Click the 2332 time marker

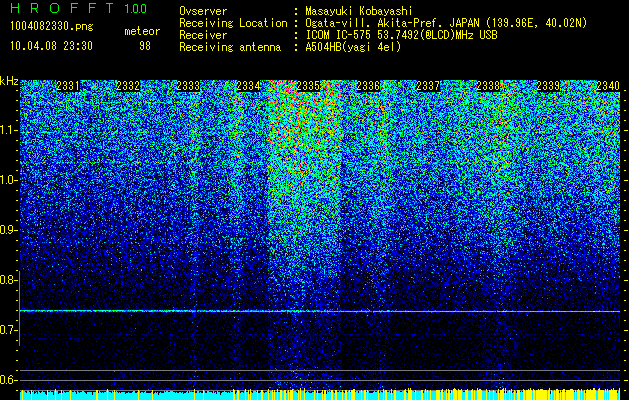click(x=128, y=86)
